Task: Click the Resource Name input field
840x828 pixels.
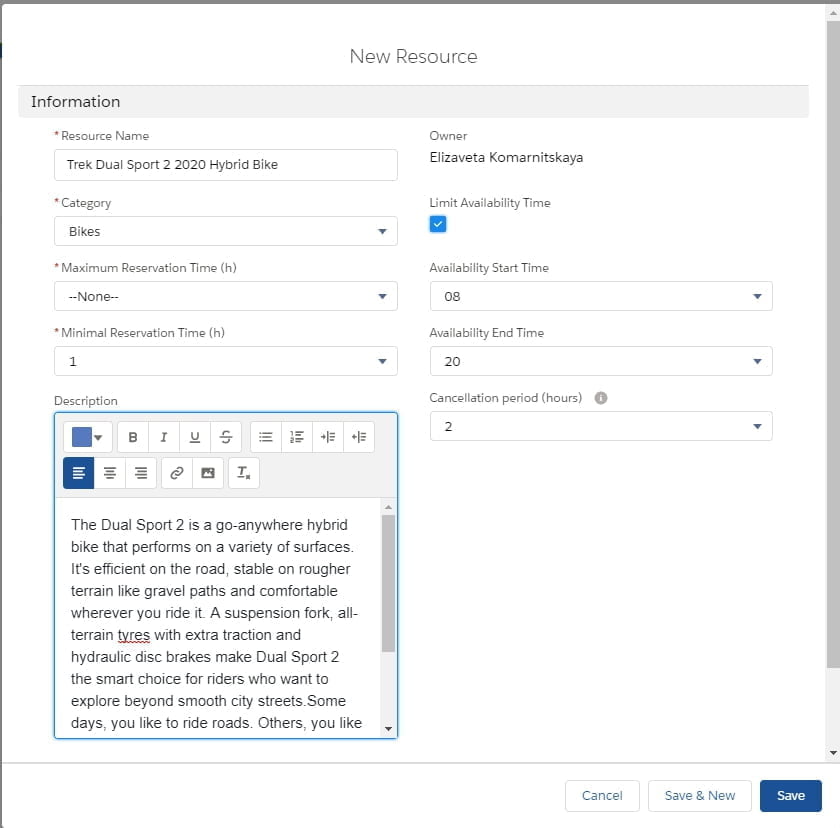Action: point(226,165)
